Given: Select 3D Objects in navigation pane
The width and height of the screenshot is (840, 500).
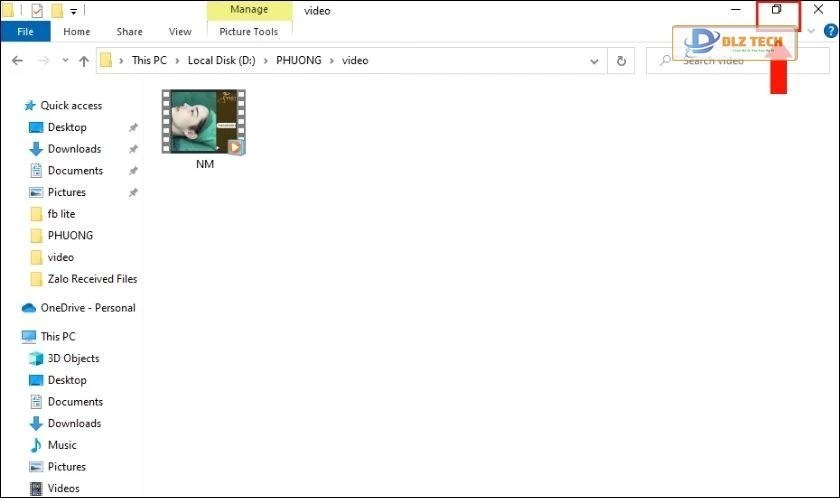Looking at the screenshot, I should pos(73,358).
